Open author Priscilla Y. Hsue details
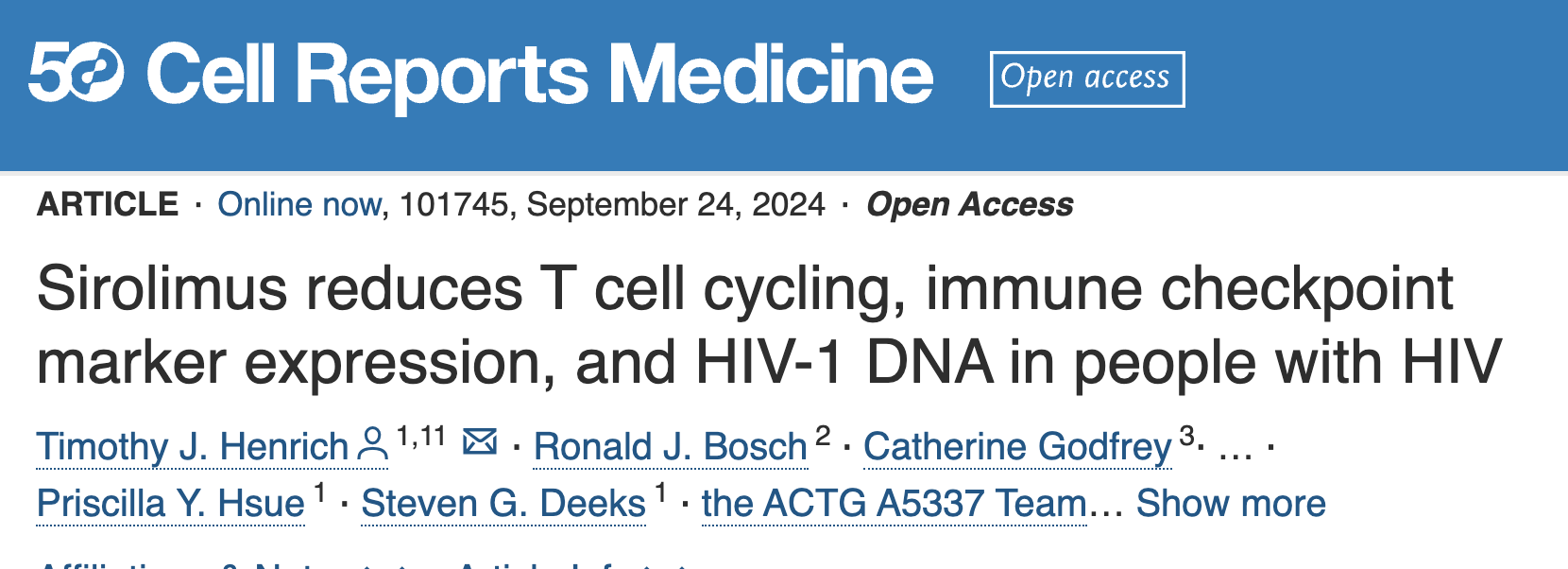This screenshot has height=569, width=1568. coord(171,503)
